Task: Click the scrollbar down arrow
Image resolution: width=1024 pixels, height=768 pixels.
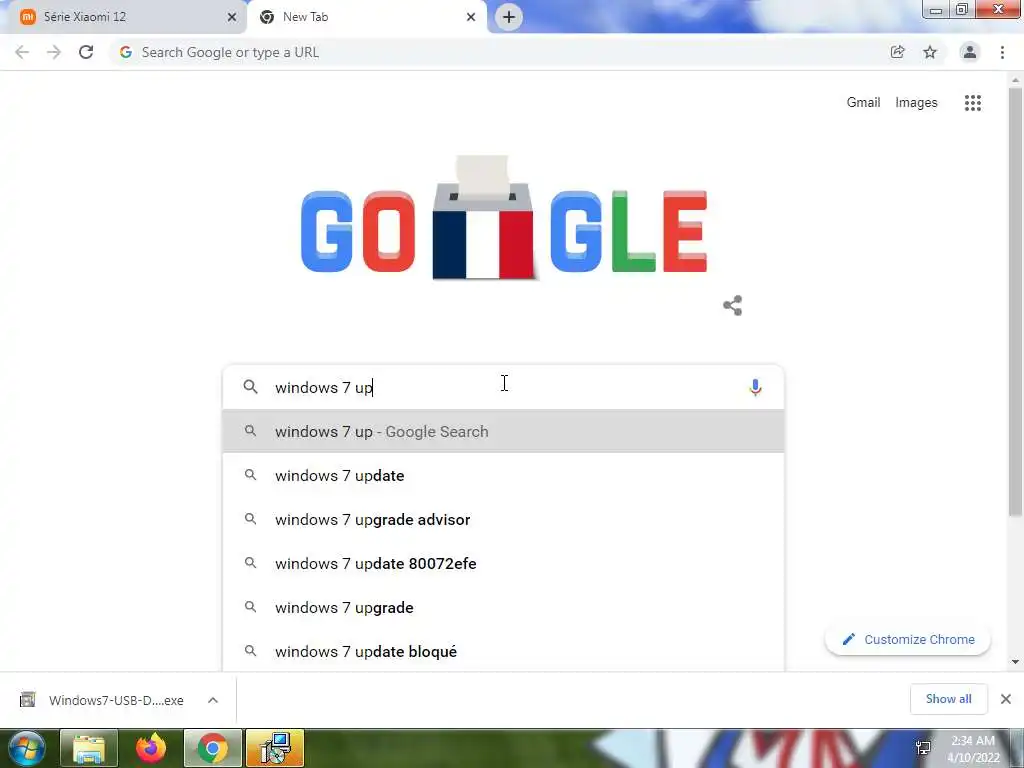Action: point(1015,662)
